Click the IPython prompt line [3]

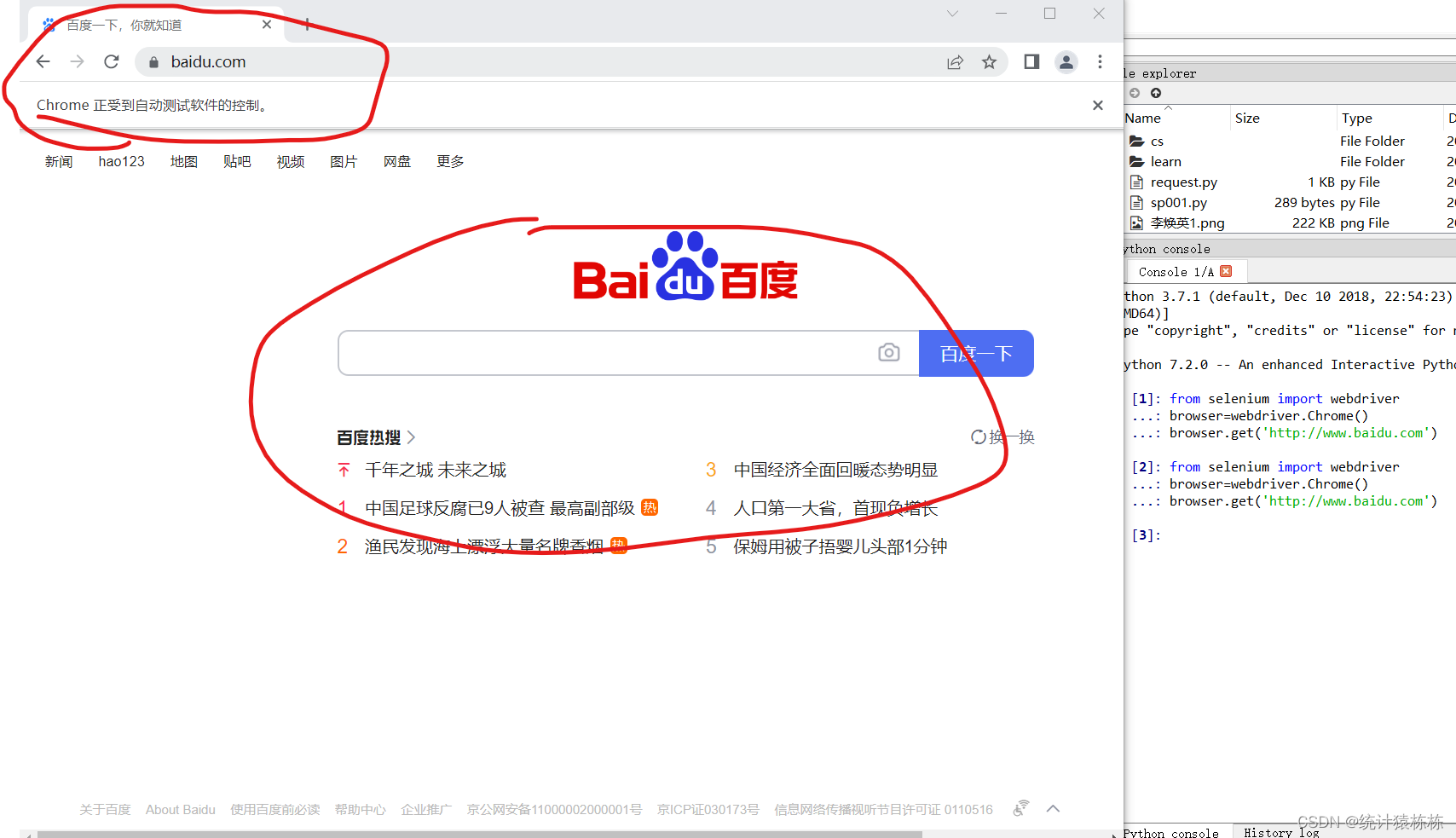[x=1147, y=535]
